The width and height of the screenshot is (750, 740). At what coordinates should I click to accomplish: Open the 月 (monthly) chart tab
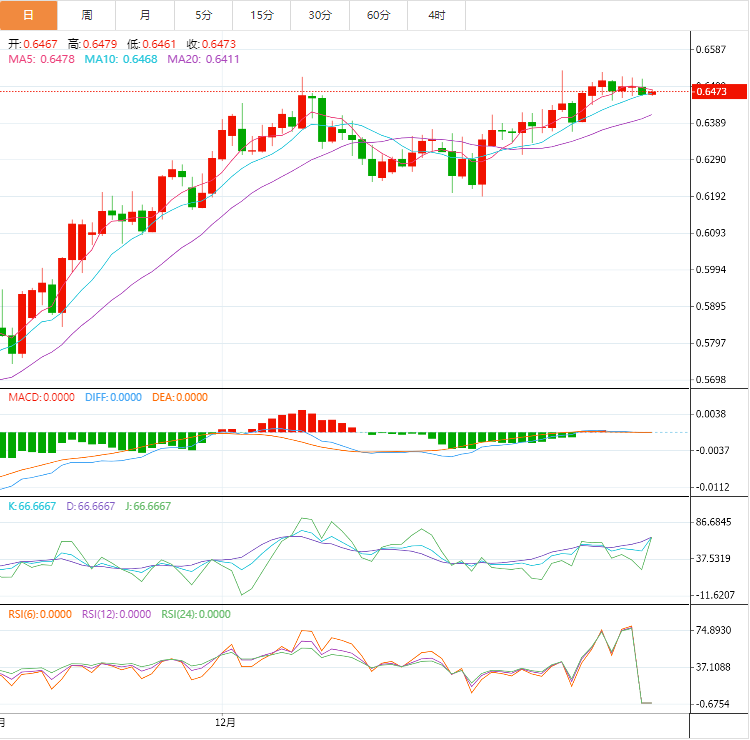(x=146, y=15)
